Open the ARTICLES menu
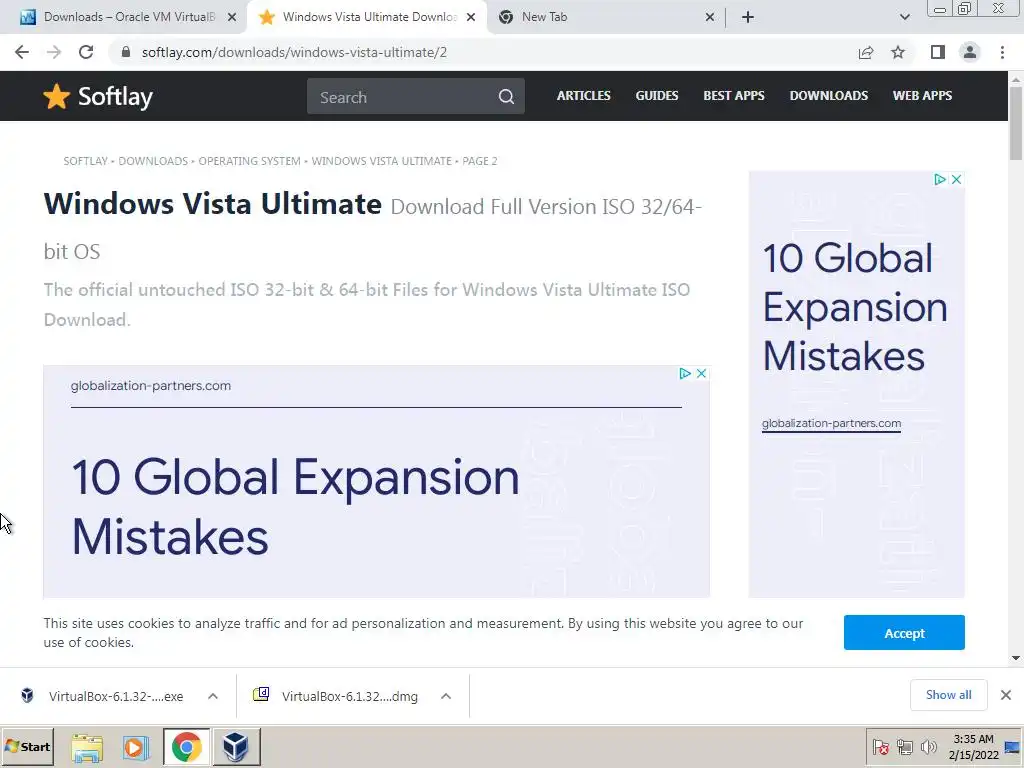This screenshot has width=1024, height=768. pos(583,95)
